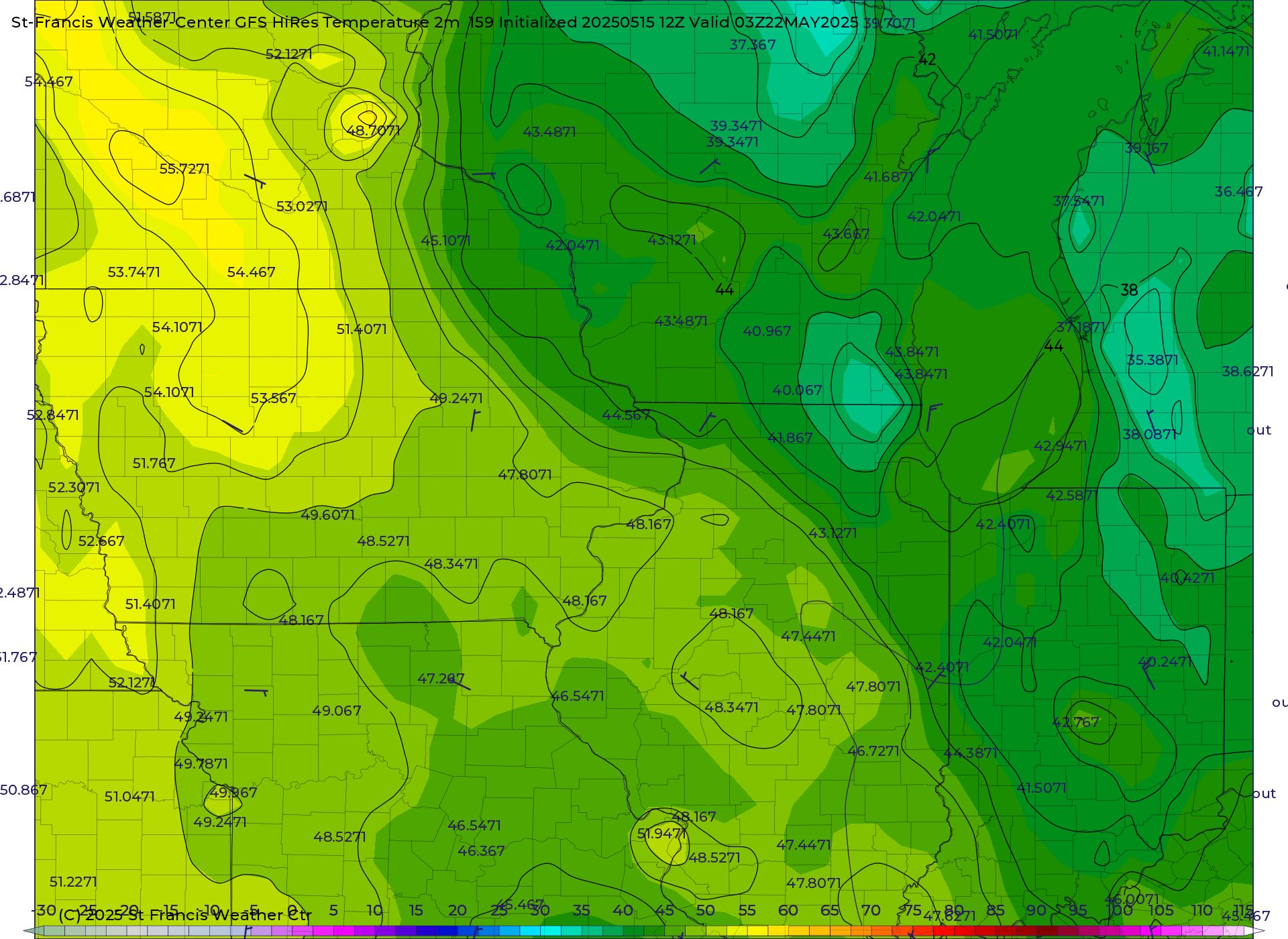Click the 37.1871 temperature reading
Viewport: 1288px width, 939px height.
point(1081,327)
